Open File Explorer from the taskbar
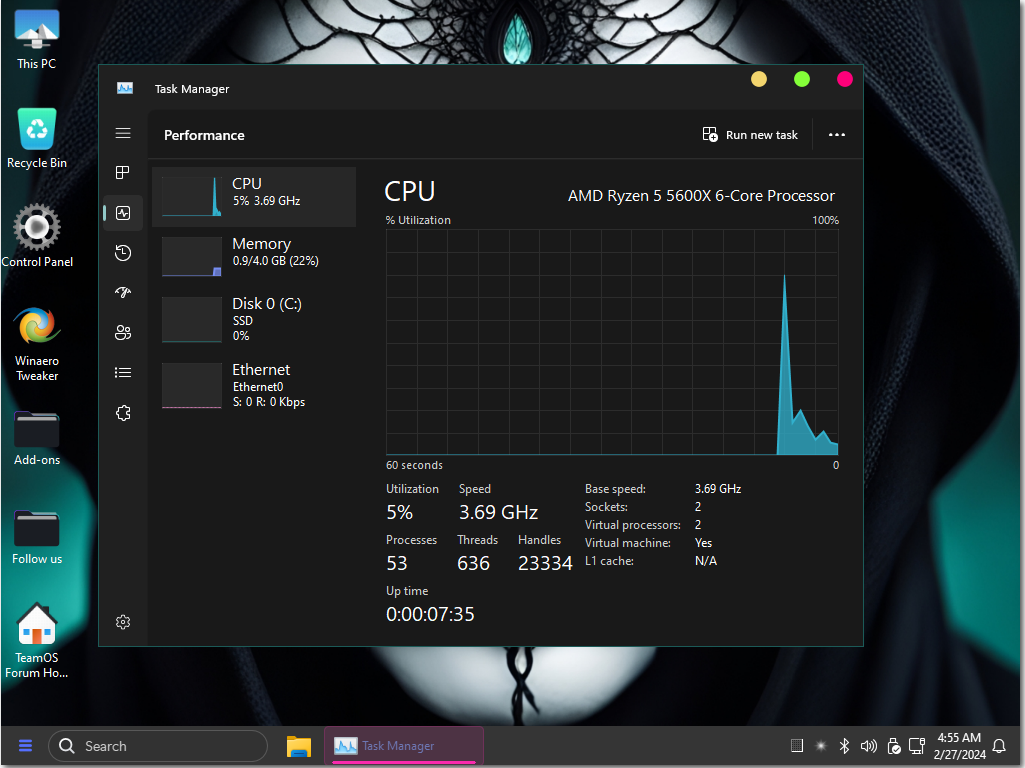 tap(298, 746)
